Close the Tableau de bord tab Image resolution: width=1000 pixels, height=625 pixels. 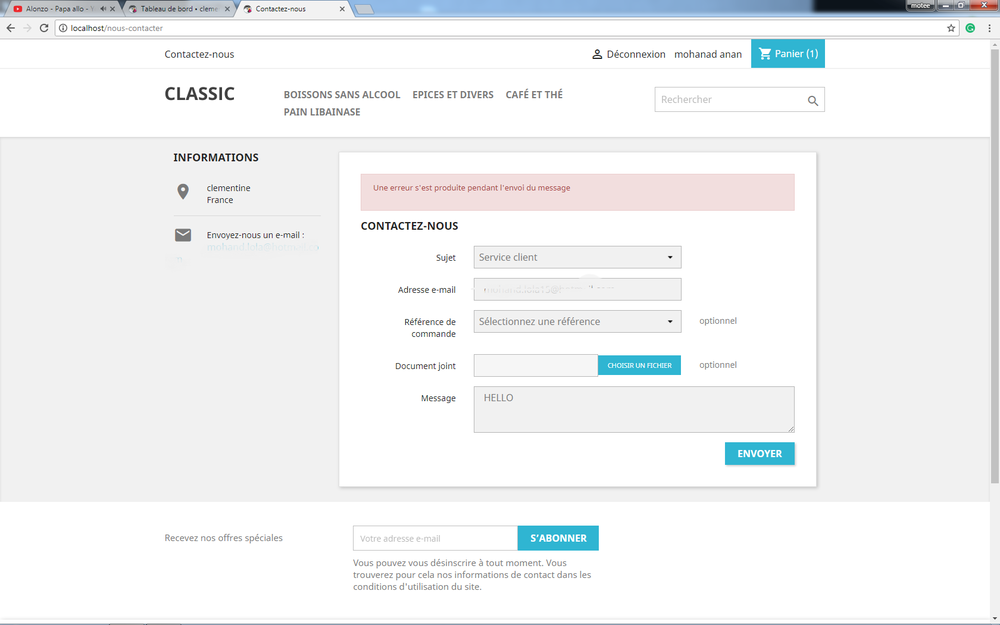[227, 9]
